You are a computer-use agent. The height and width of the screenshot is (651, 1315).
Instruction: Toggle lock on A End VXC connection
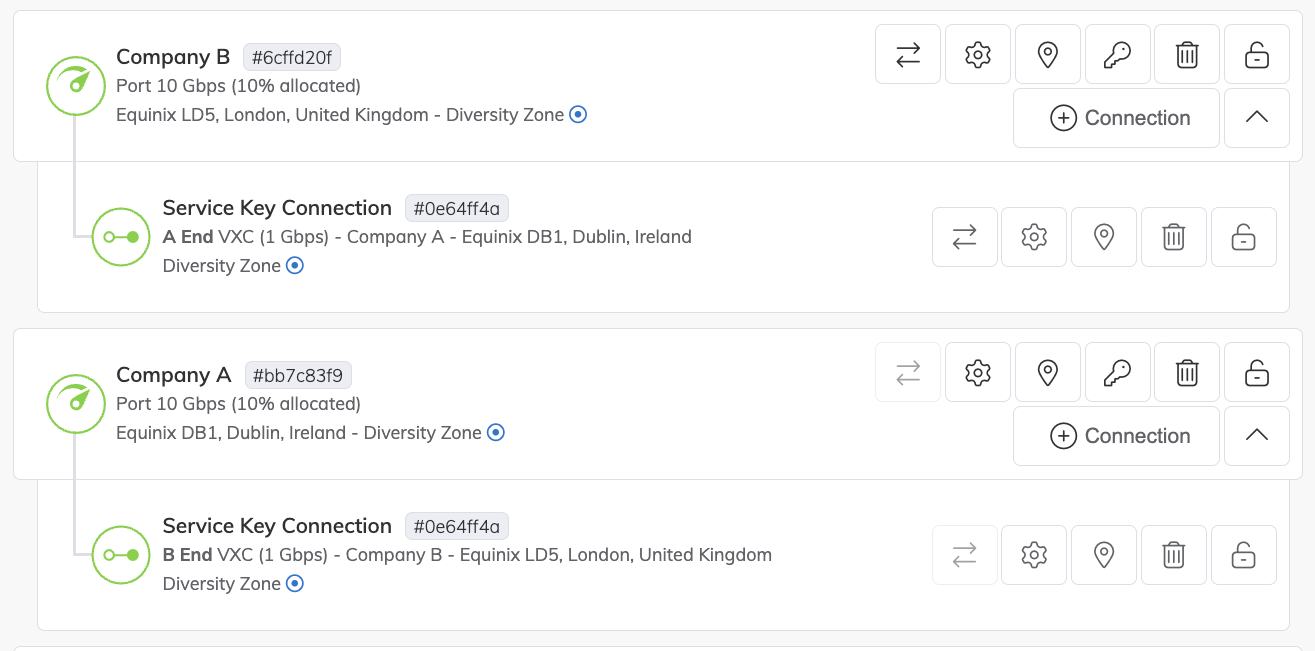tap(1243, 237)
